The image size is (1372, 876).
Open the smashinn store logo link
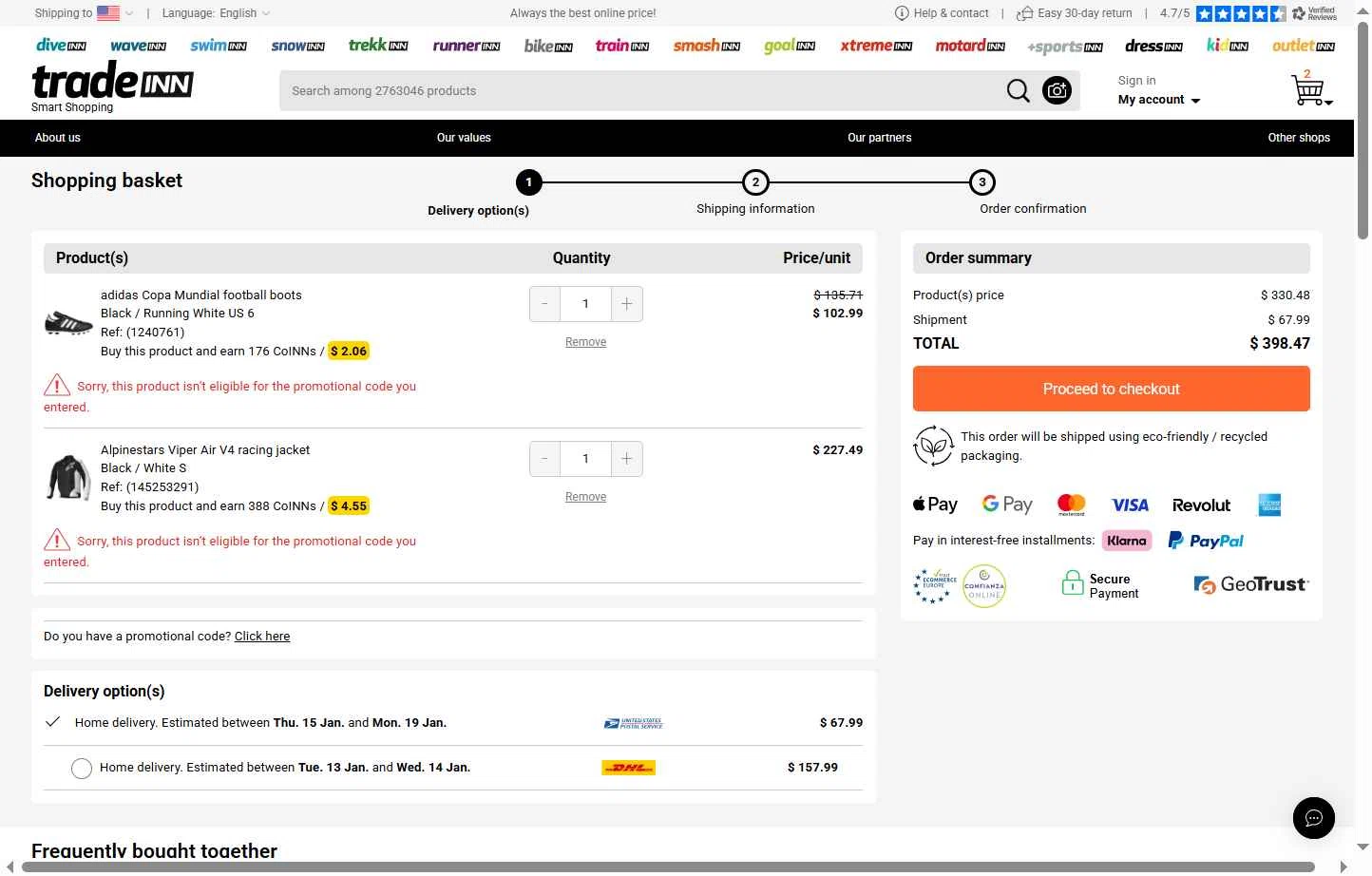(706, 46)
